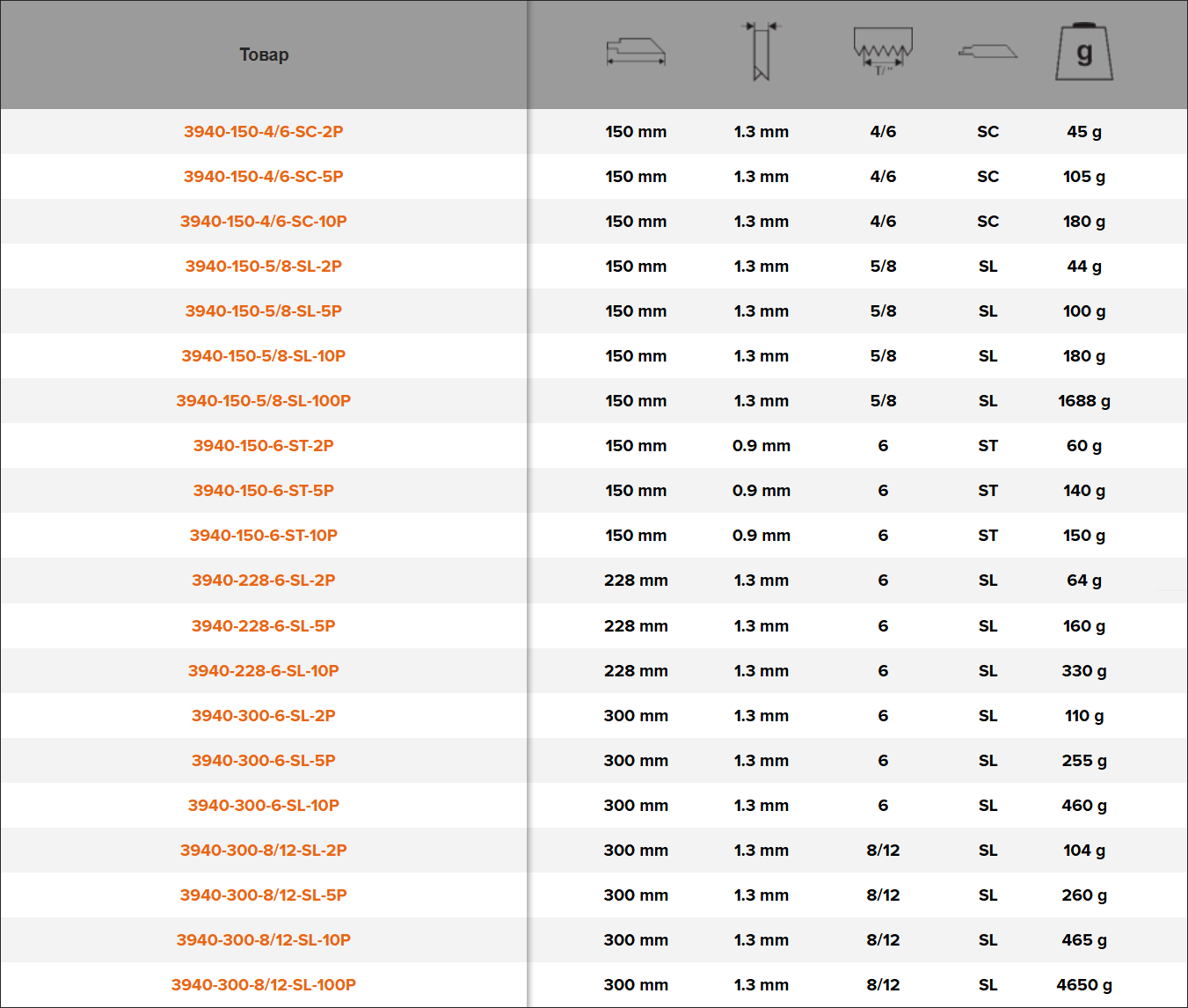This screenshot has height=1008, width=1188.
Task: Select the 60 g weight cell
Action: (1084, 446)
